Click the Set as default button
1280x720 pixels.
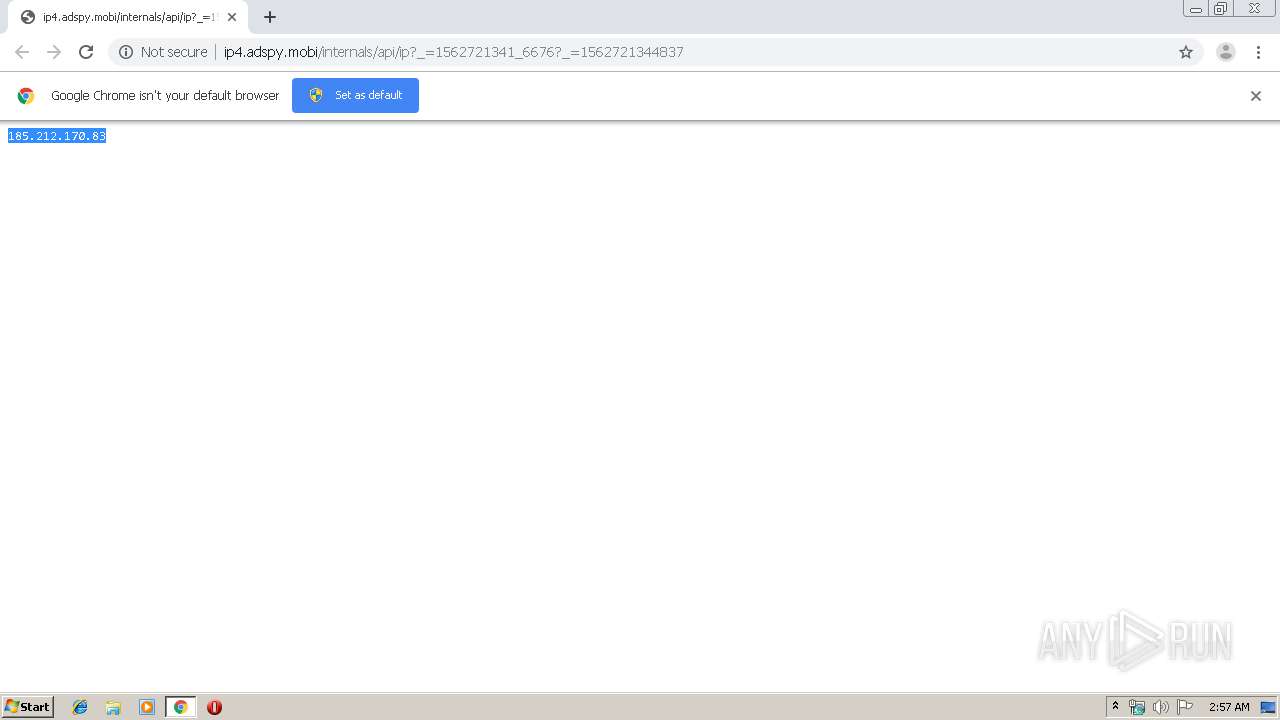(355, 95)
